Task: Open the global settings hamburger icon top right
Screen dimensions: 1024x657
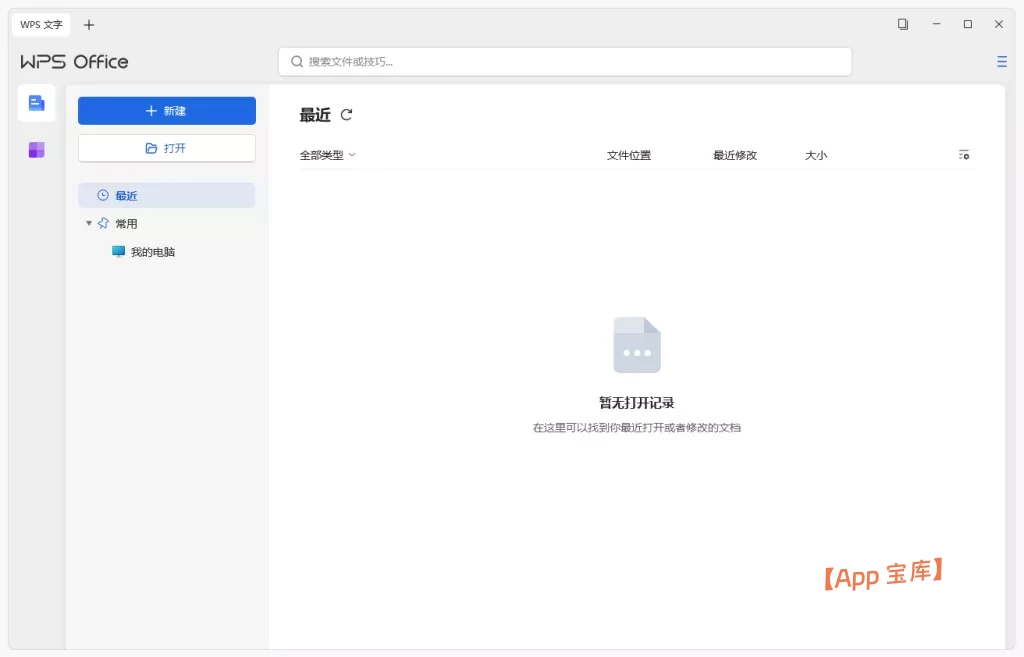Action: (x=1001, y=61)
